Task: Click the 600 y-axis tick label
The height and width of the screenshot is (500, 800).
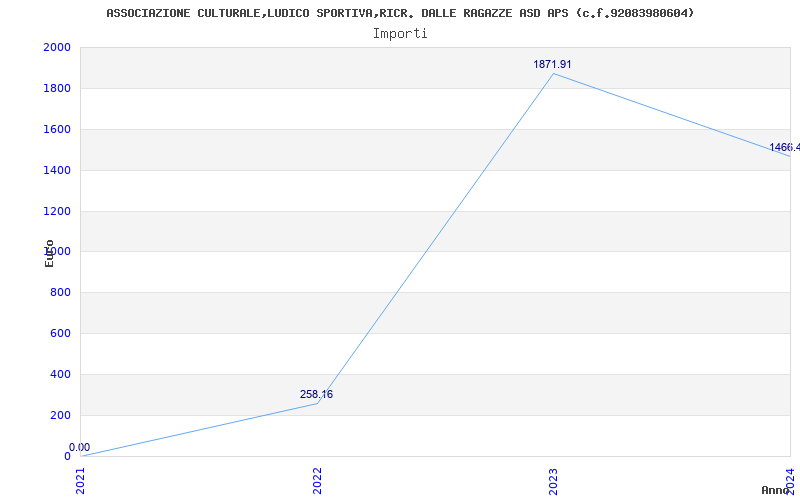Action: click(x=60, y=334)
